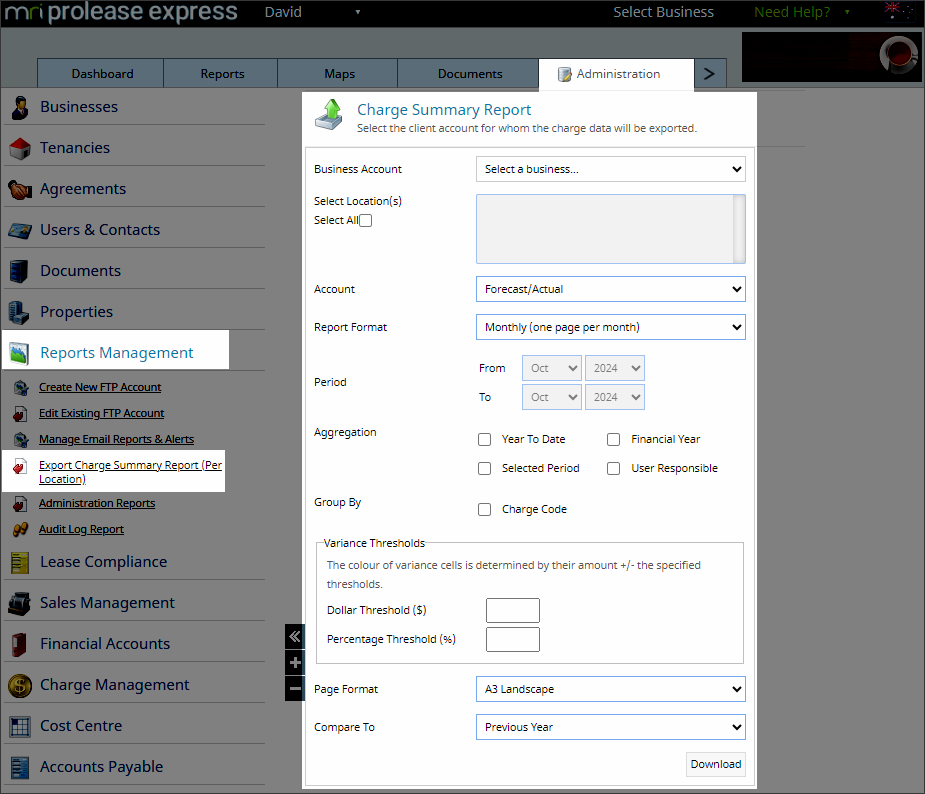This screenshot has height=794, width=925.
Task: Tick the Select All locations checkbox
Action: 366,221
